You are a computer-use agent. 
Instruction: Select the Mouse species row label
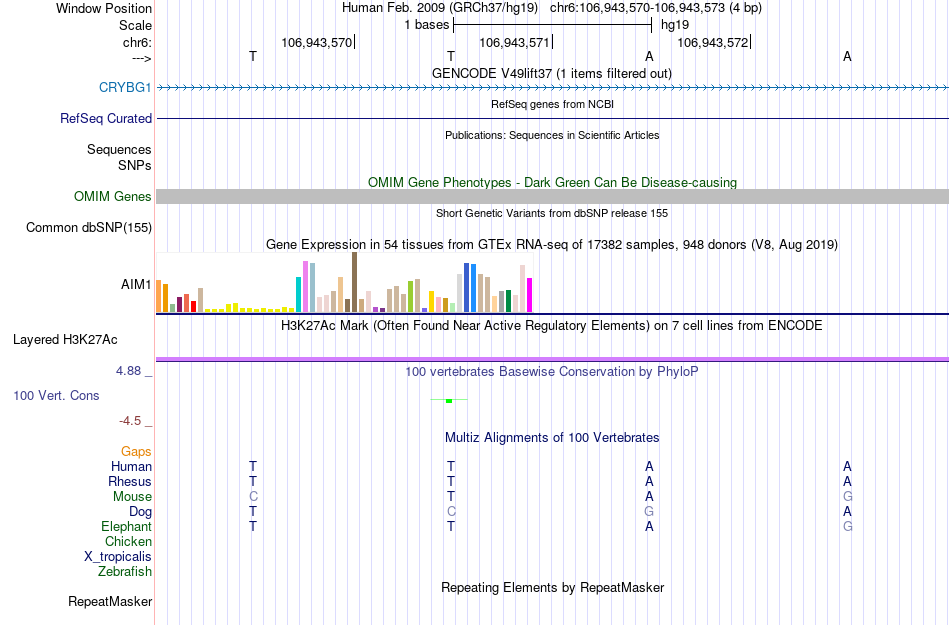tap(132, 497)
